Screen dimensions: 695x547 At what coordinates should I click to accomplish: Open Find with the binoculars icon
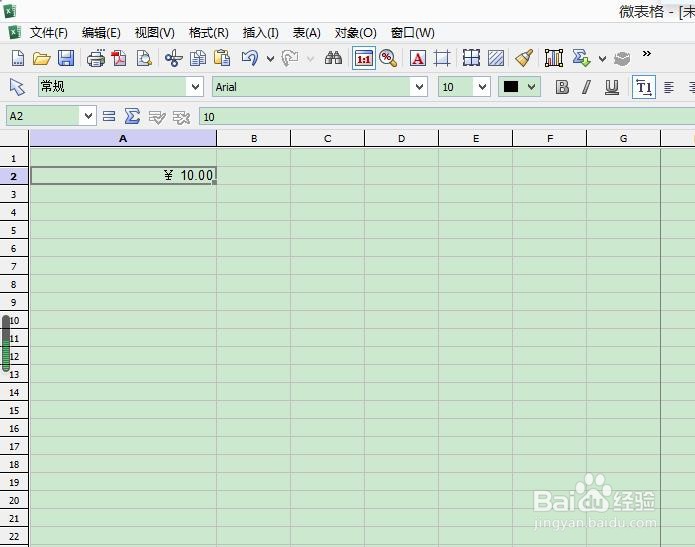333,58
